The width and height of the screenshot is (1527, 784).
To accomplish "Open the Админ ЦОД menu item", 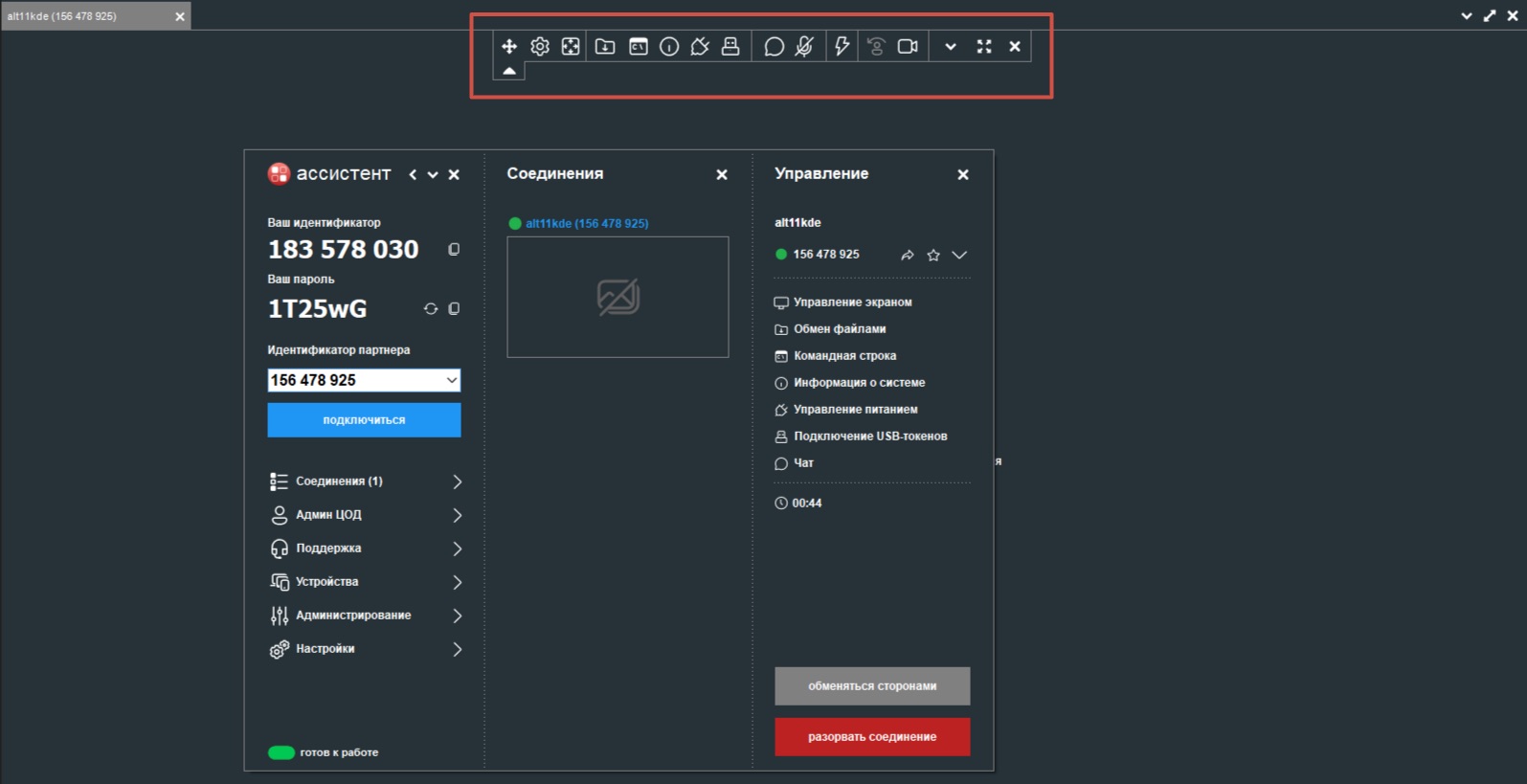I will pos(366,515).
